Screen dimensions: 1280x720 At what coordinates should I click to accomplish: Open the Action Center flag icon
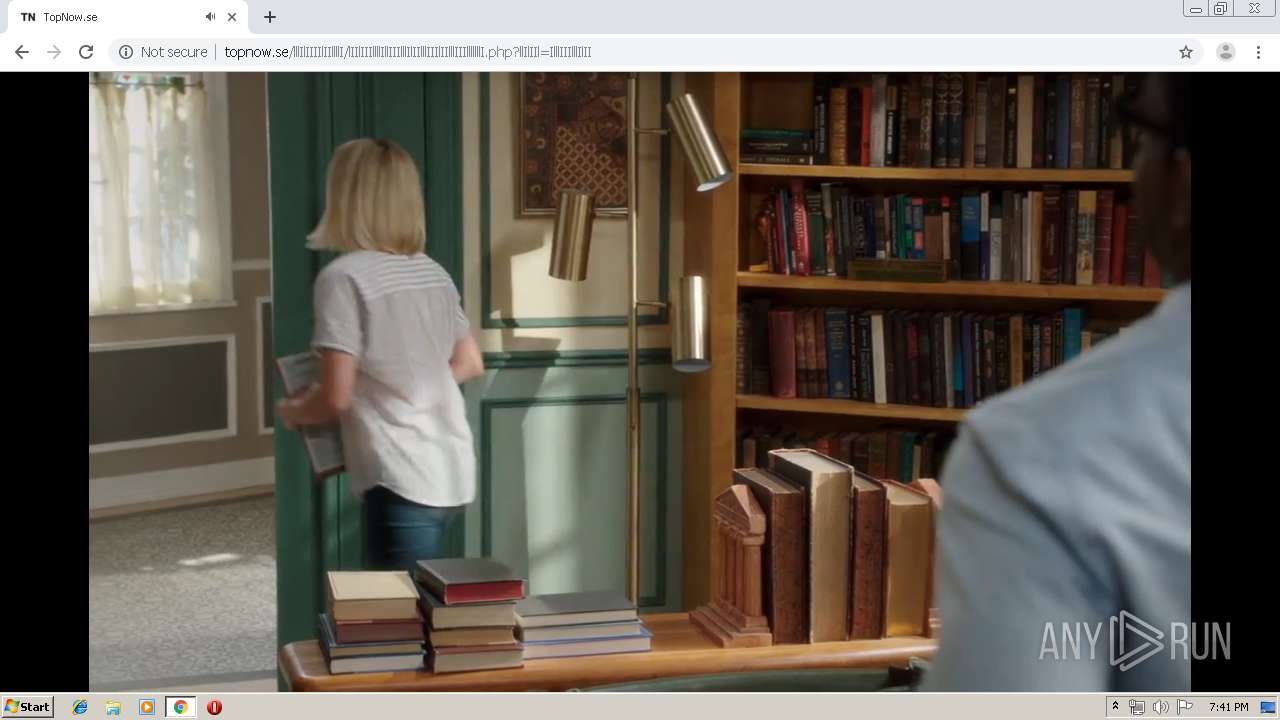pyautogui.click(x=1184, y=707)
